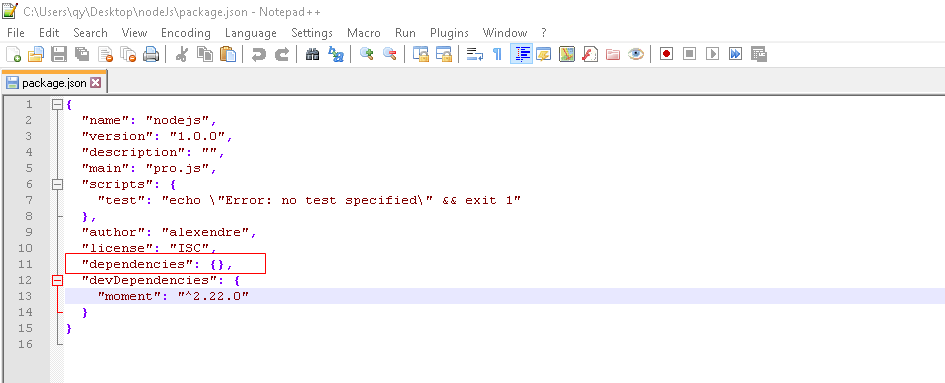
Task: Click line number 16 in the margin
Action: (25, 344)
